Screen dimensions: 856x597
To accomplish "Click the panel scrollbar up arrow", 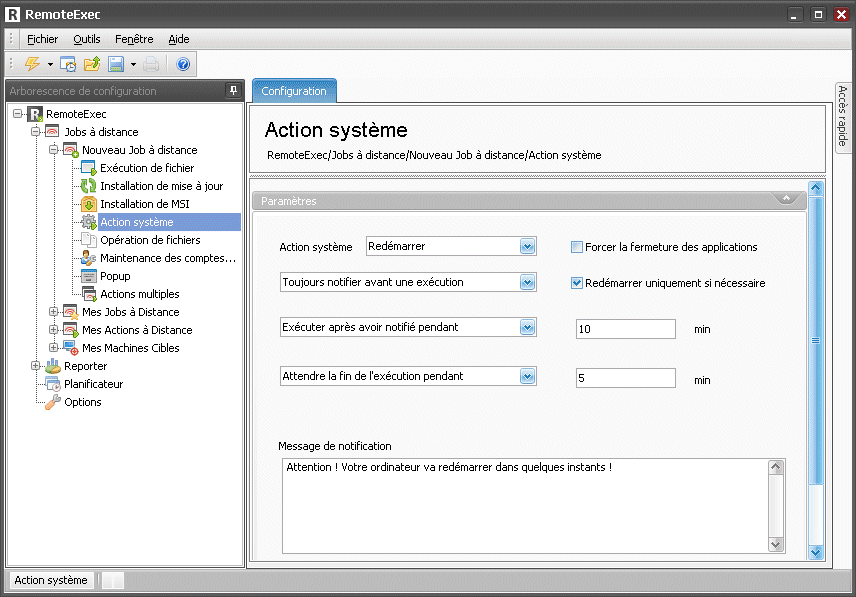I will tap(816, 188).
